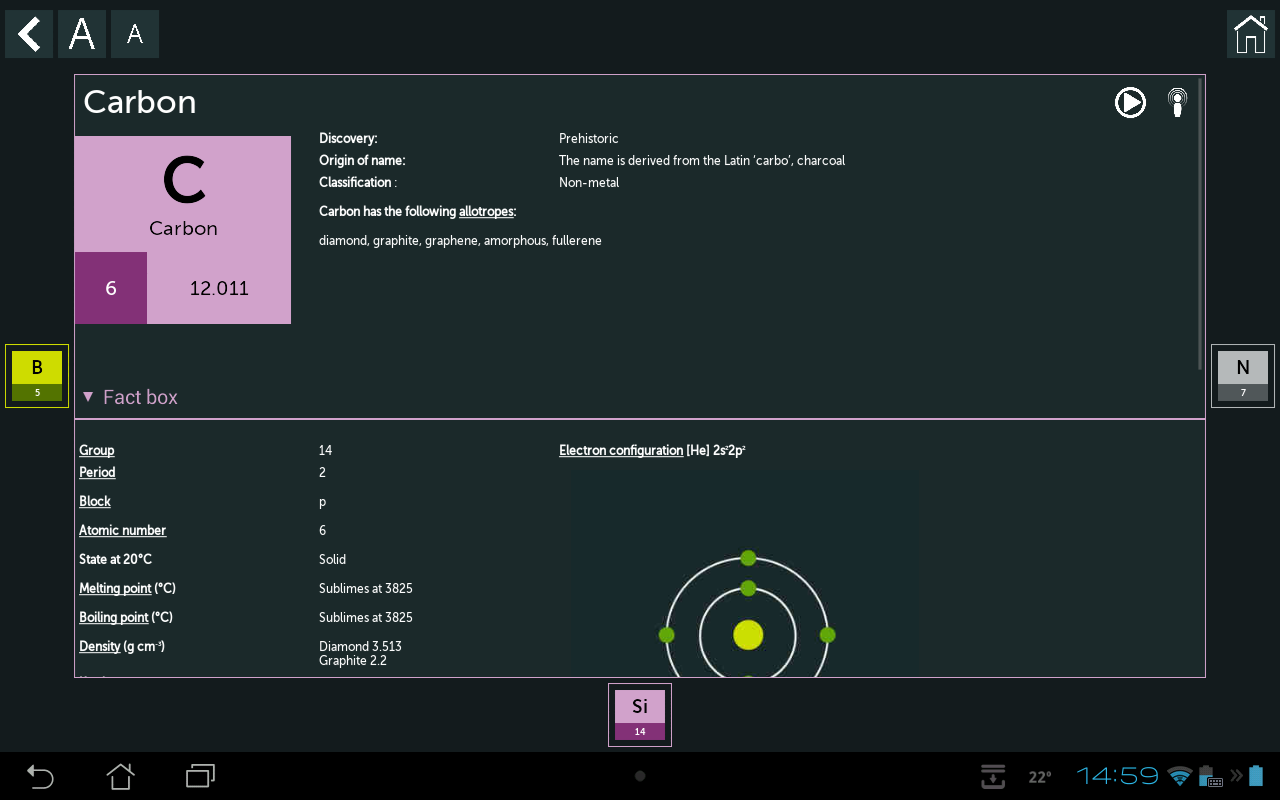Screen dimensions: 1280x800
Task: Open the Block definition link
Action: (95, 501)
